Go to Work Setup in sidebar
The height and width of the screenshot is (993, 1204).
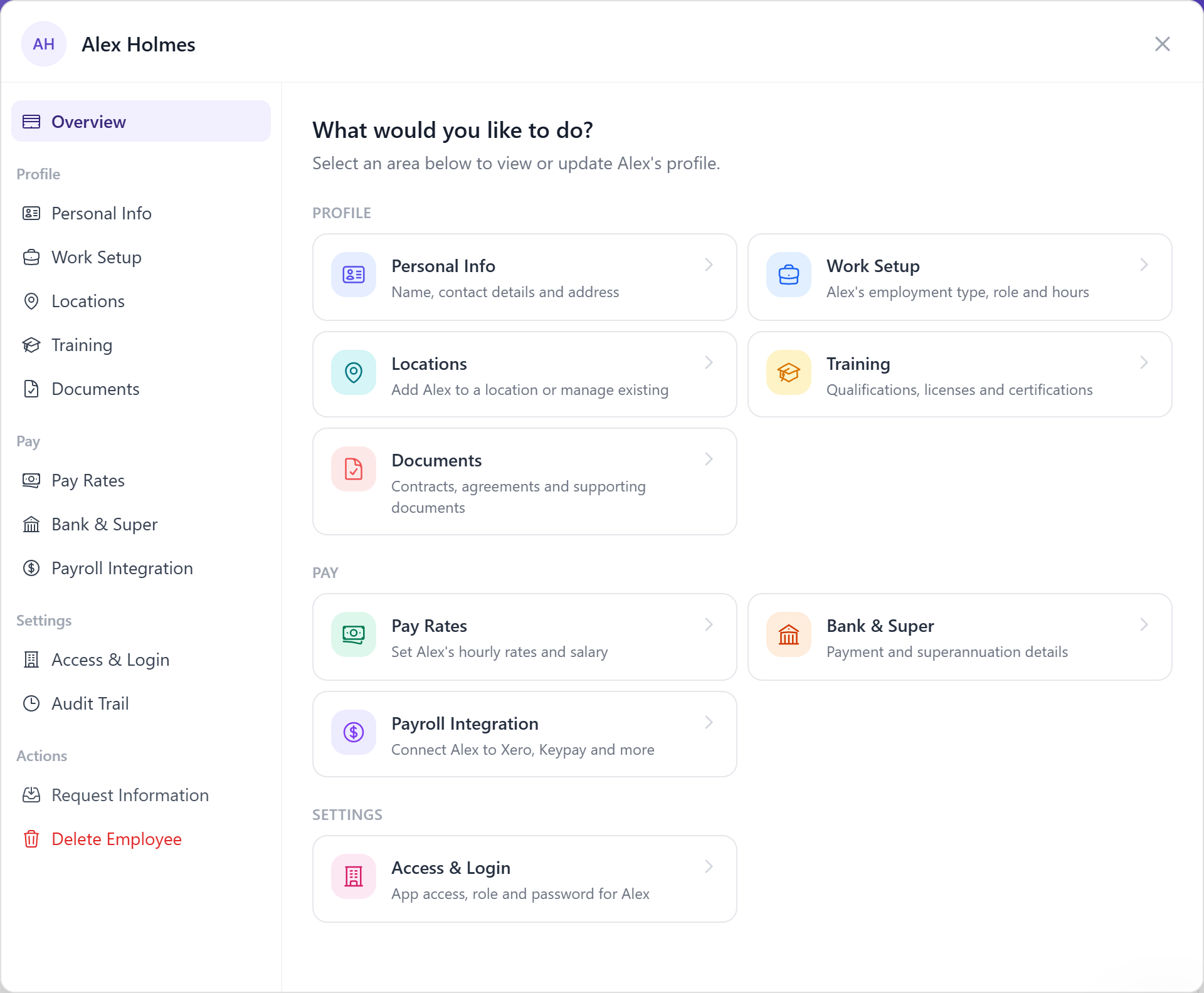(141, 257)
